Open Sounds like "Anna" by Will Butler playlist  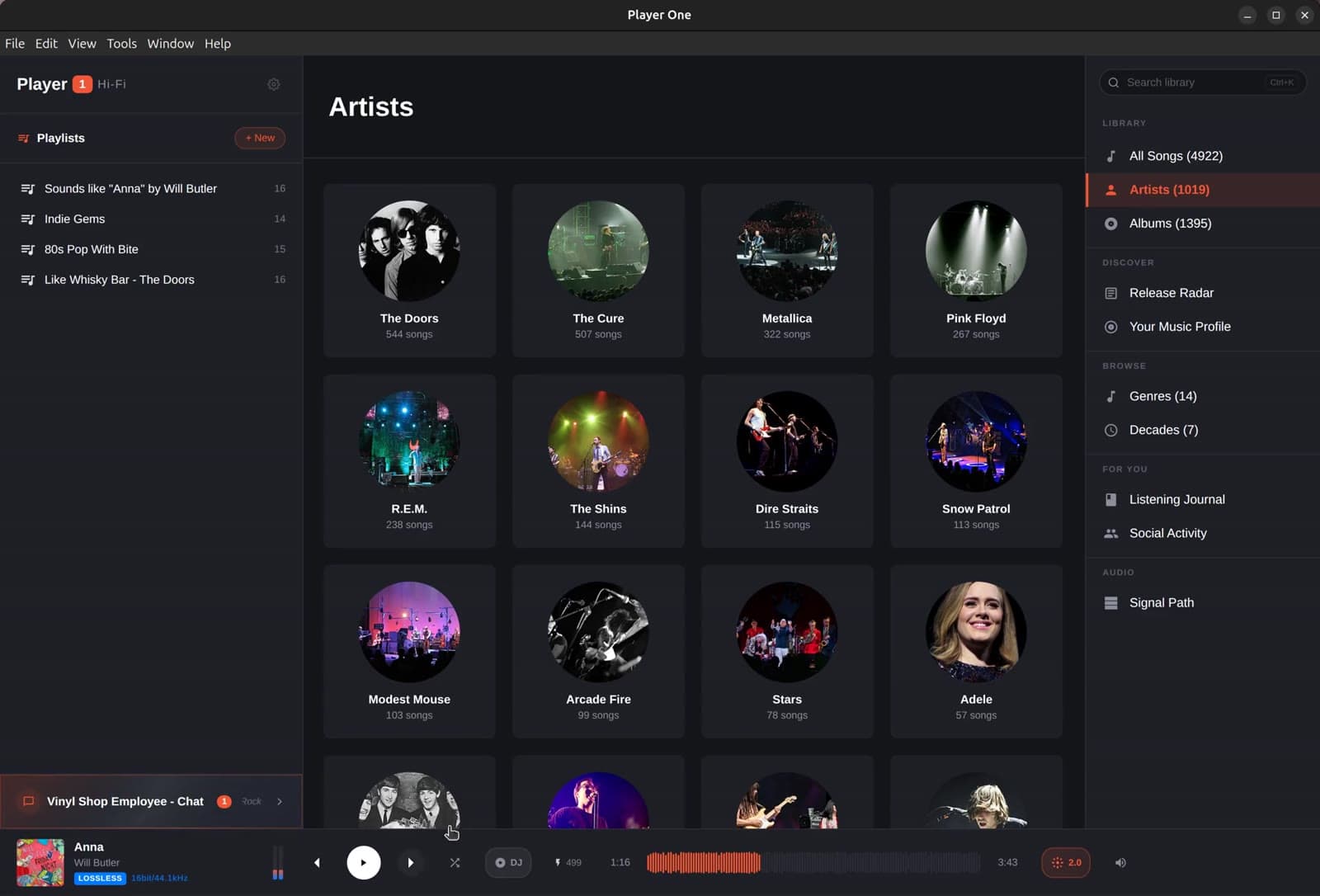pos(152,189)
